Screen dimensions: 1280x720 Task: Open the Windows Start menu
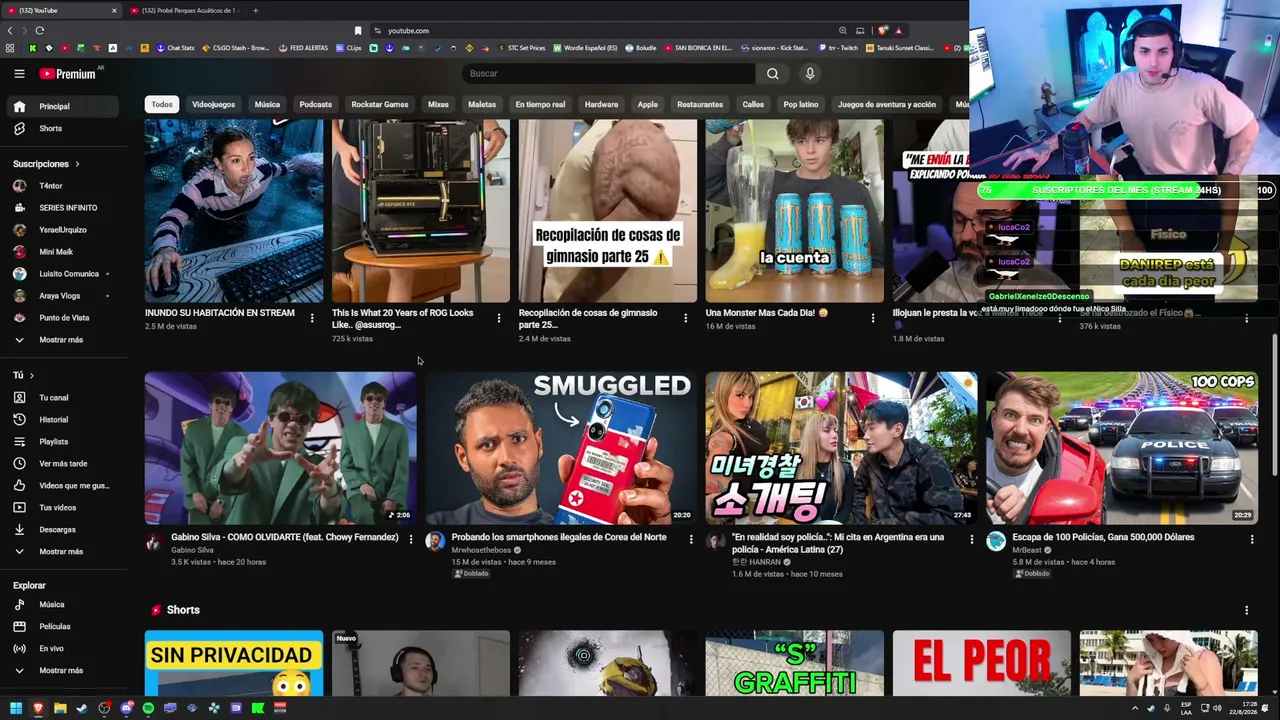(x=16, y=708)
